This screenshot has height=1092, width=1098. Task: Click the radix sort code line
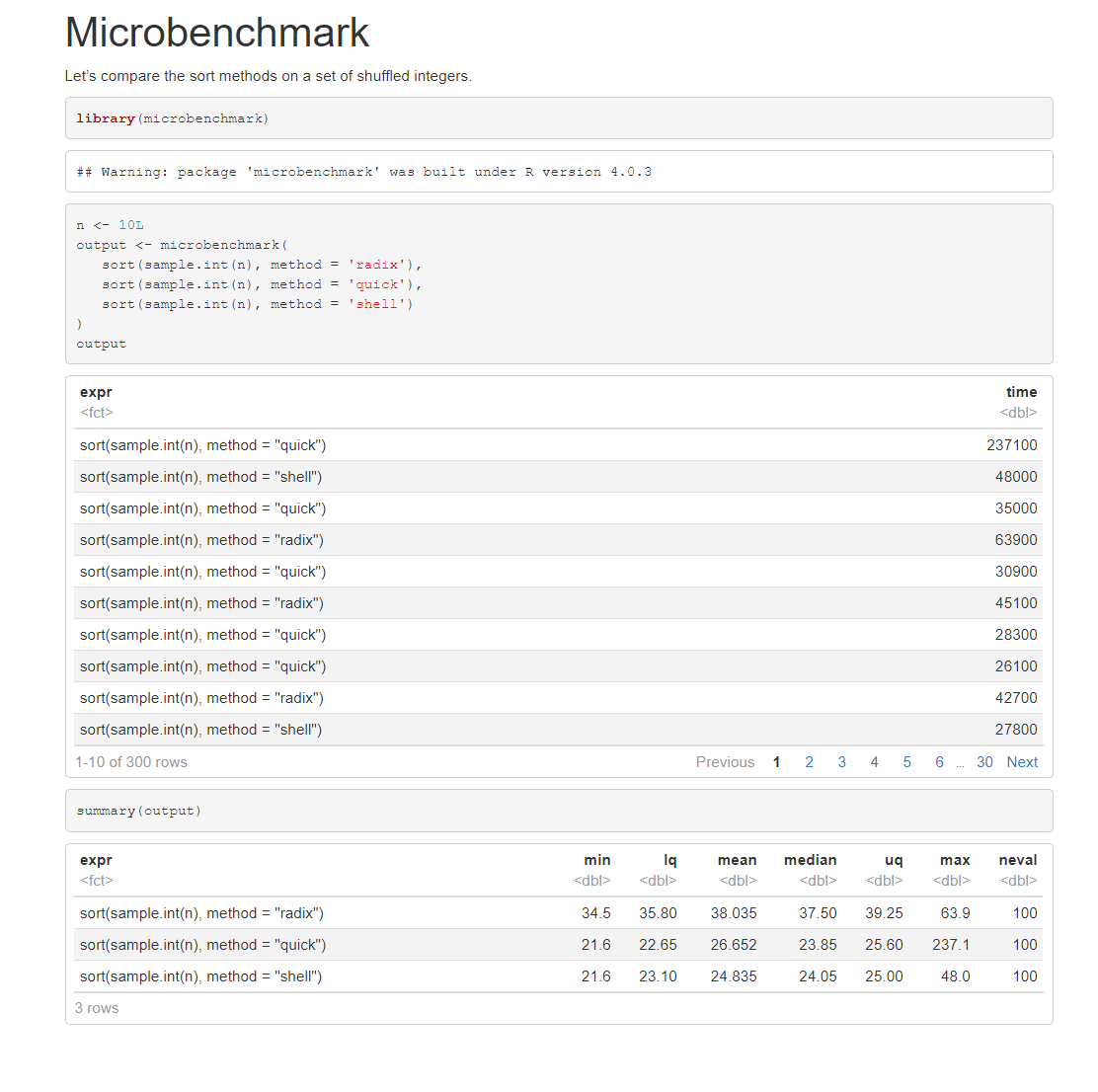click(262, 265)
